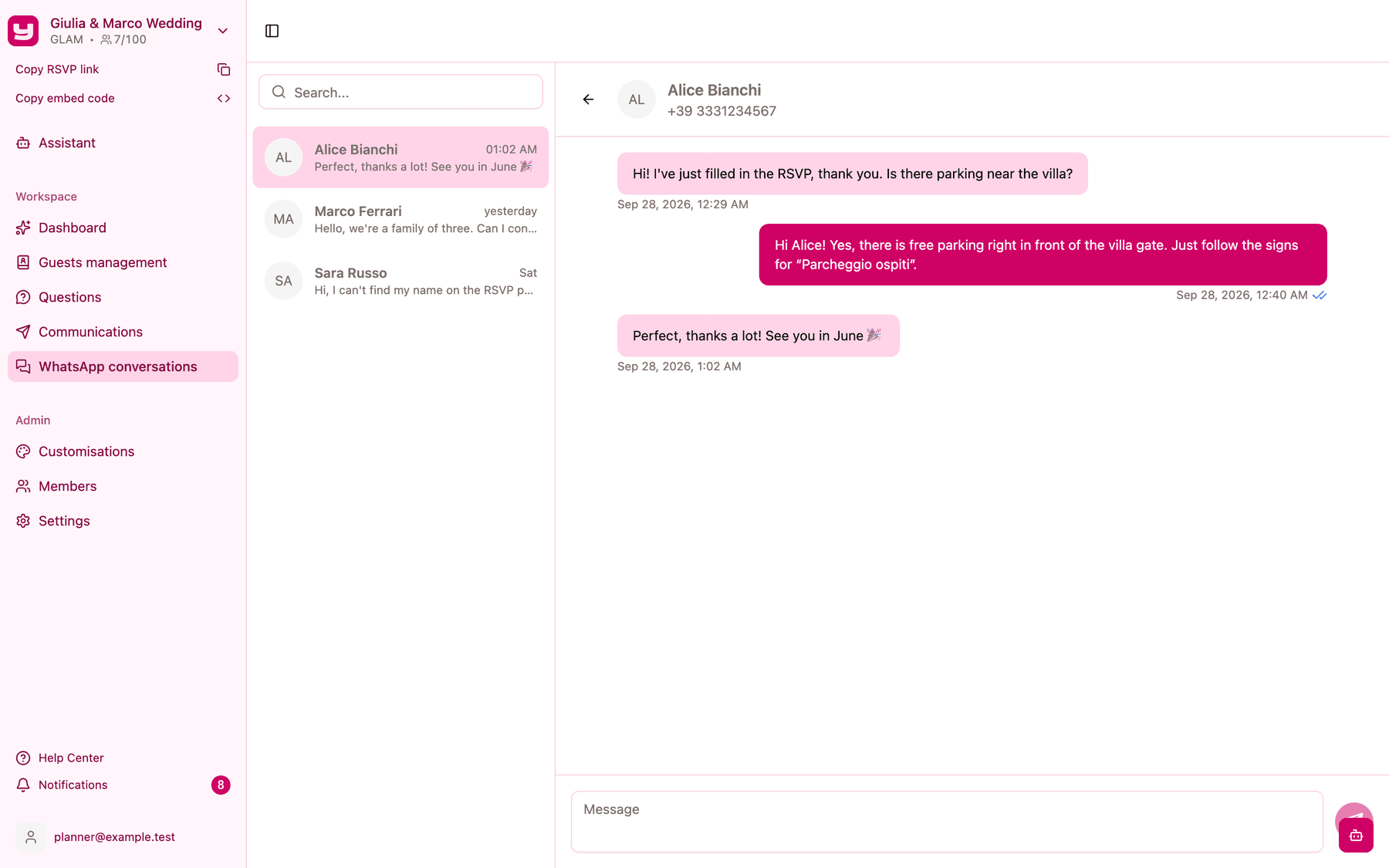Open Customisations under Admin
1389x868 pixels.
coord(123,451)
